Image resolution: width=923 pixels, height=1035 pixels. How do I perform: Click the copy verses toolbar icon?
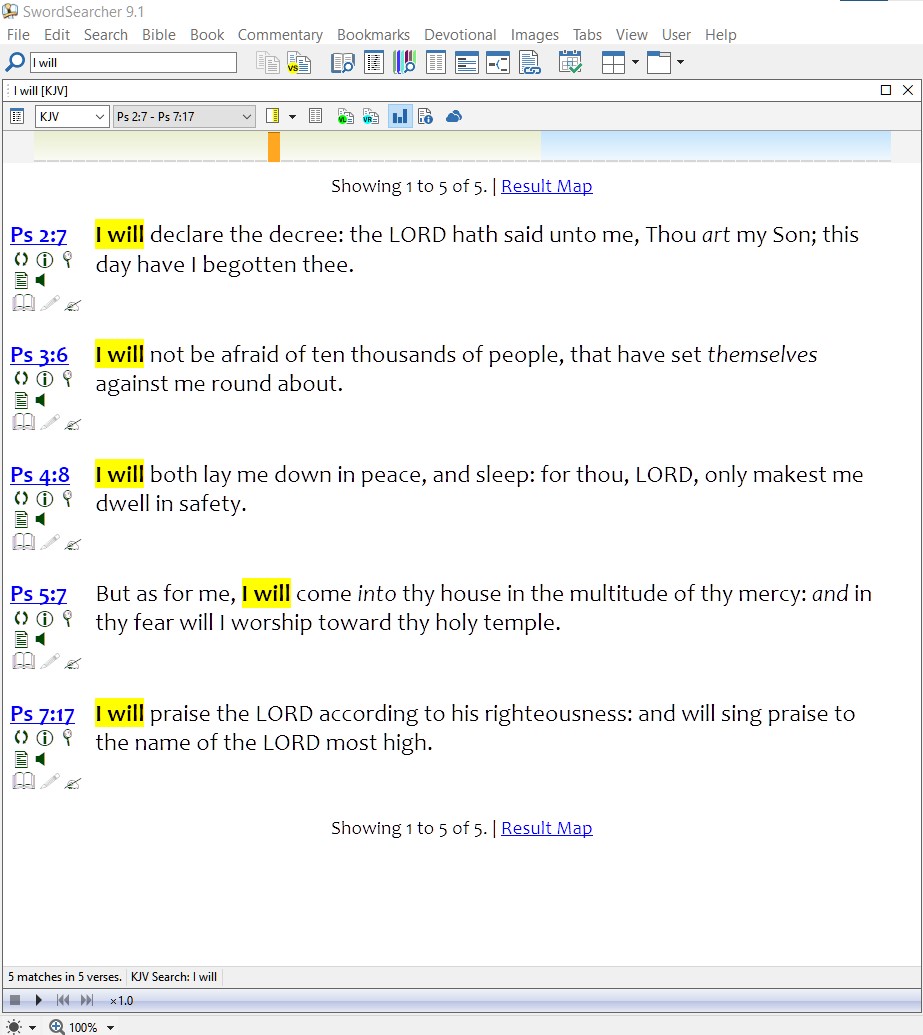pyautogui.click(x=267, y=63)
